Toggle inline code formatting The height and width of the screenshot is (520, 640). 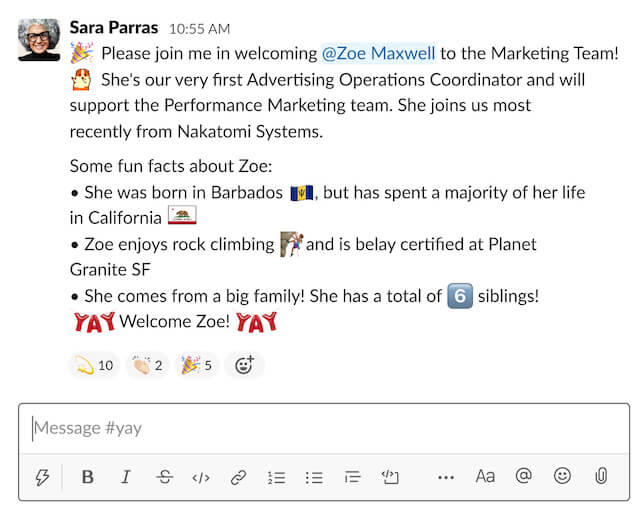tap(201, 477)
